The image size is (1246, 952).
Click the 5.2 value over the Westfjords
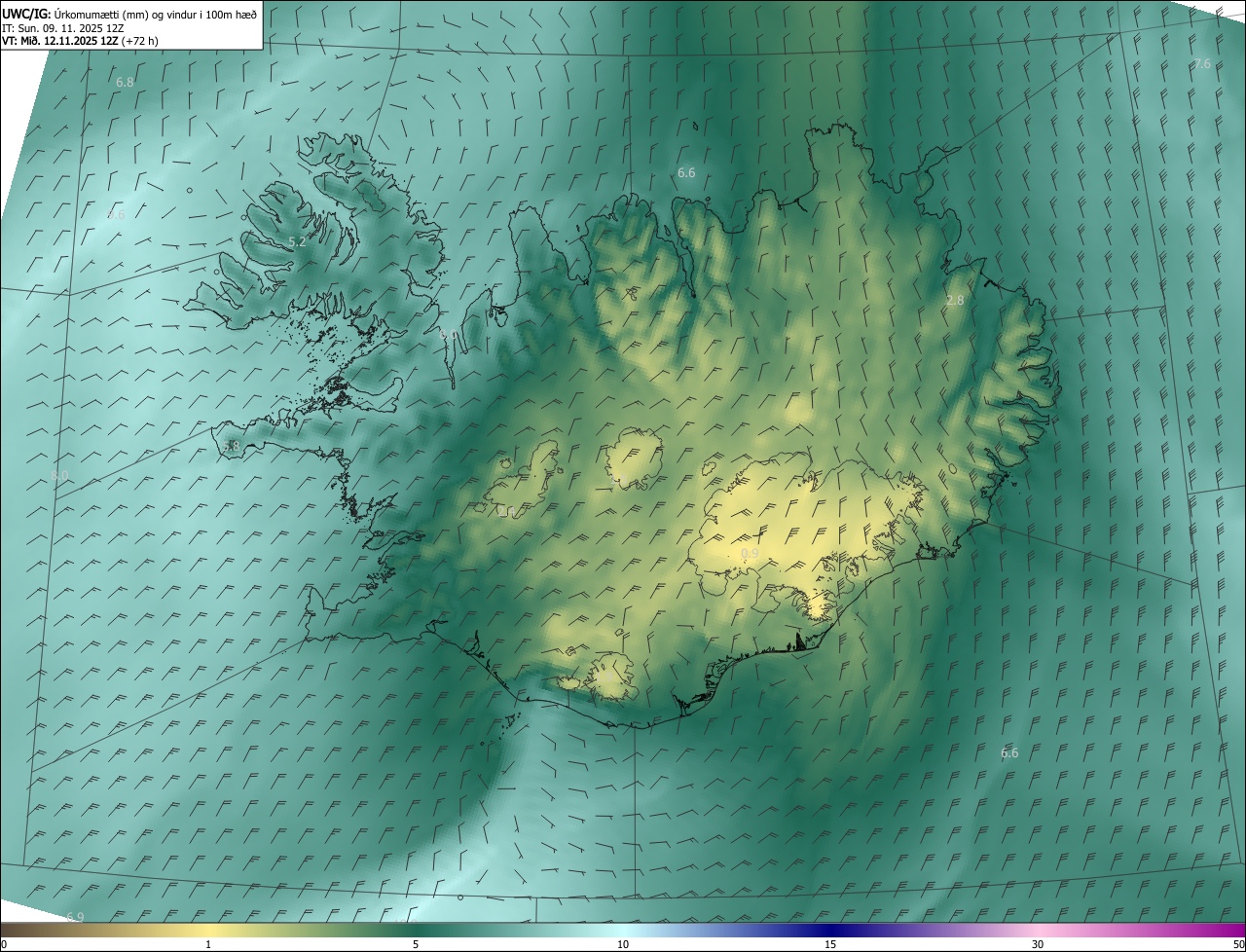297,241
